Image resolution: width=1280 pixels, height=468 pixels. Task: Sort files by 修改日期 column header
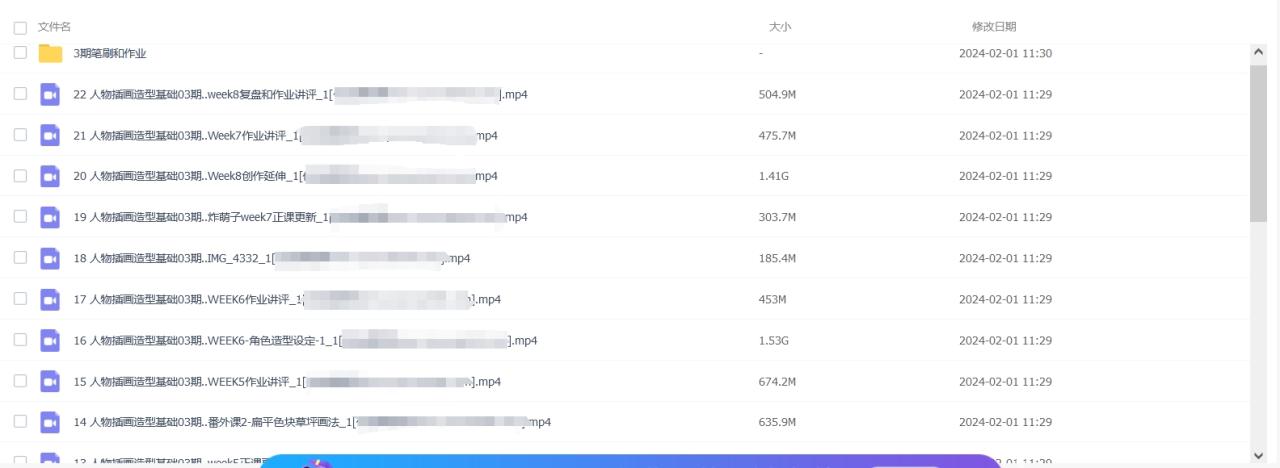click(994, 27)
